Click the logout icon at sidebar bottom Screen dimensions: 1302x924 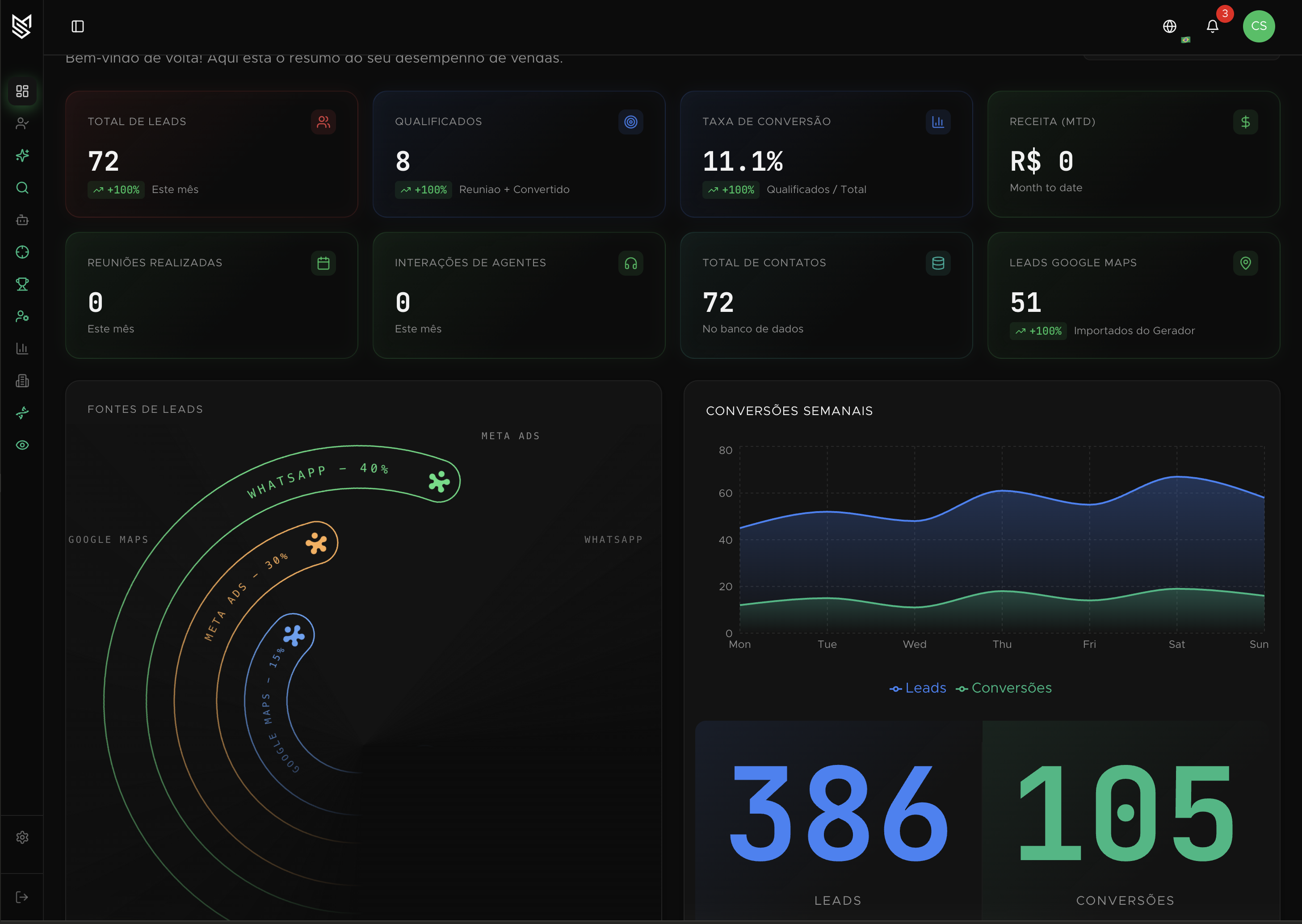[22, 897]
